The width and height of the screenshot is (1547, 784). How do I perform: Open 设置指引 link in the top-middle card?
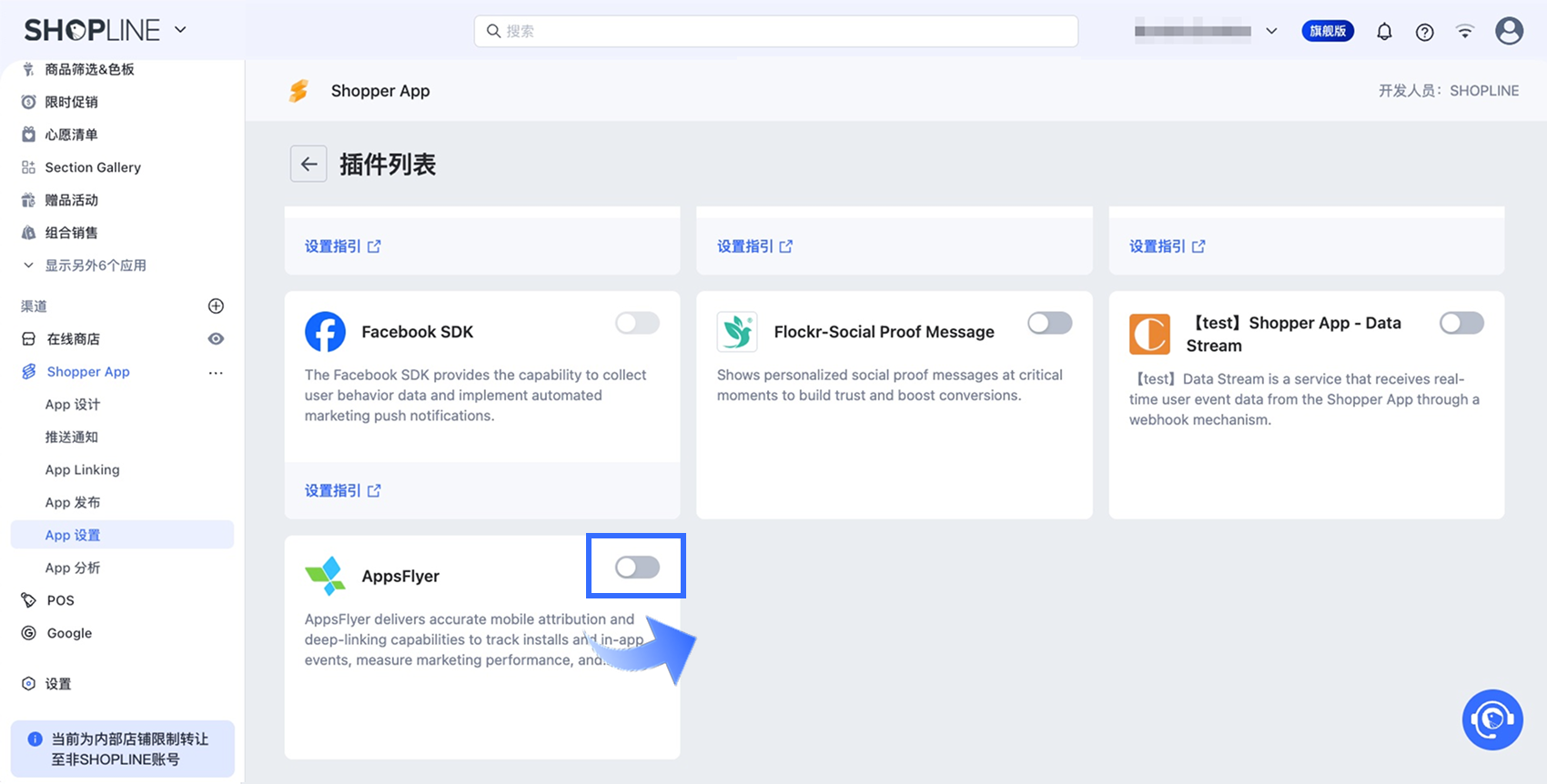754,246
